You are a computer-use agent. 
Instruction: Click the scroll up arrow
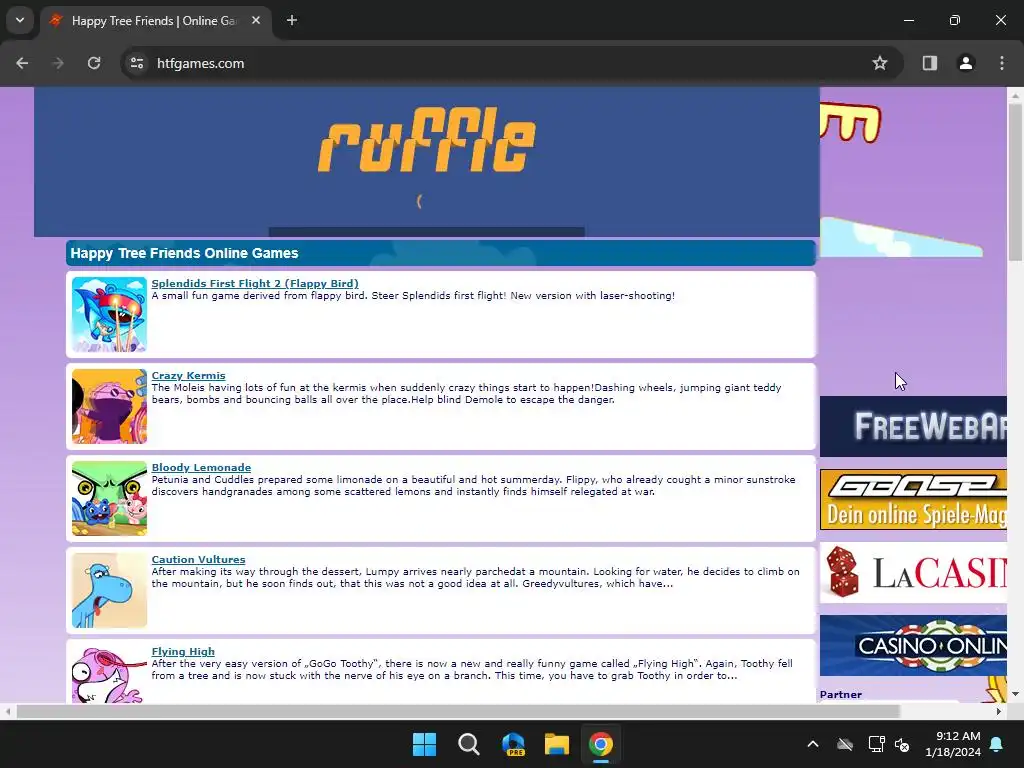click(1015, 95)
